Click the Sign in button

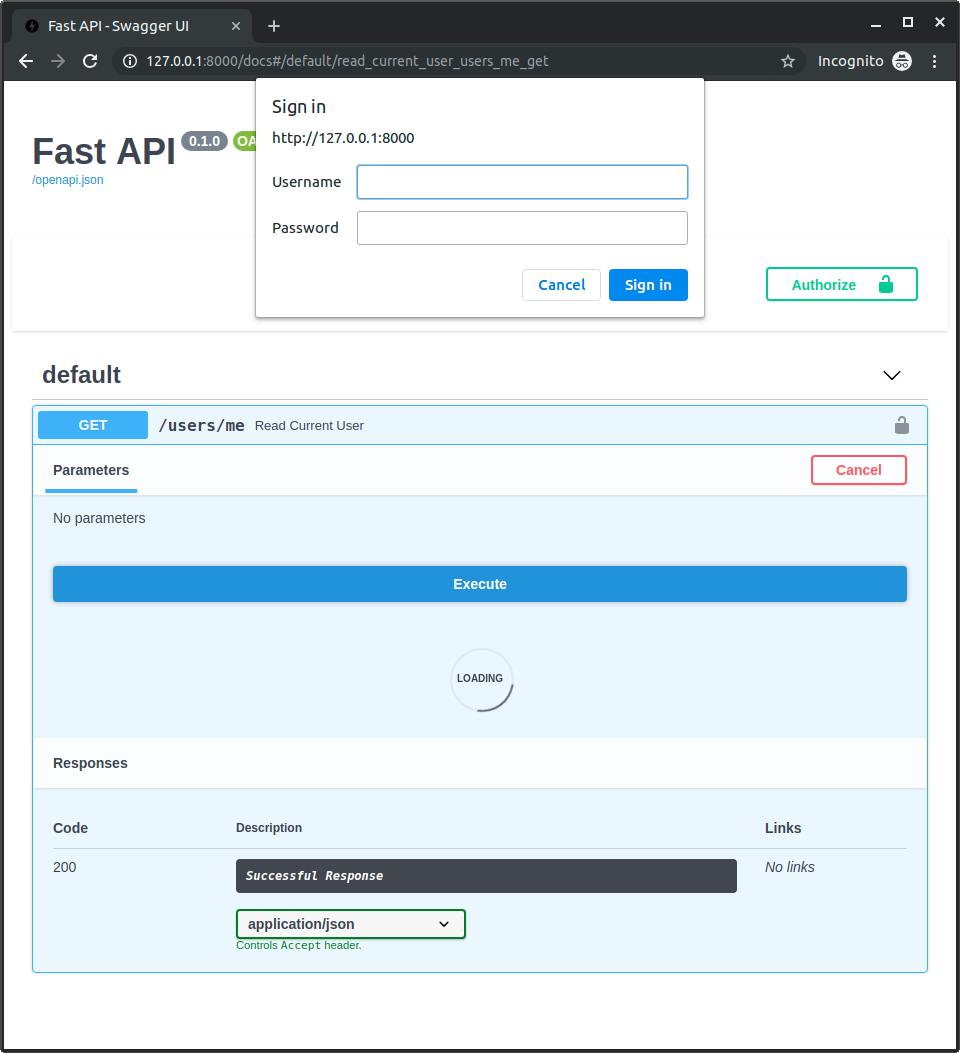pos(648,285)
